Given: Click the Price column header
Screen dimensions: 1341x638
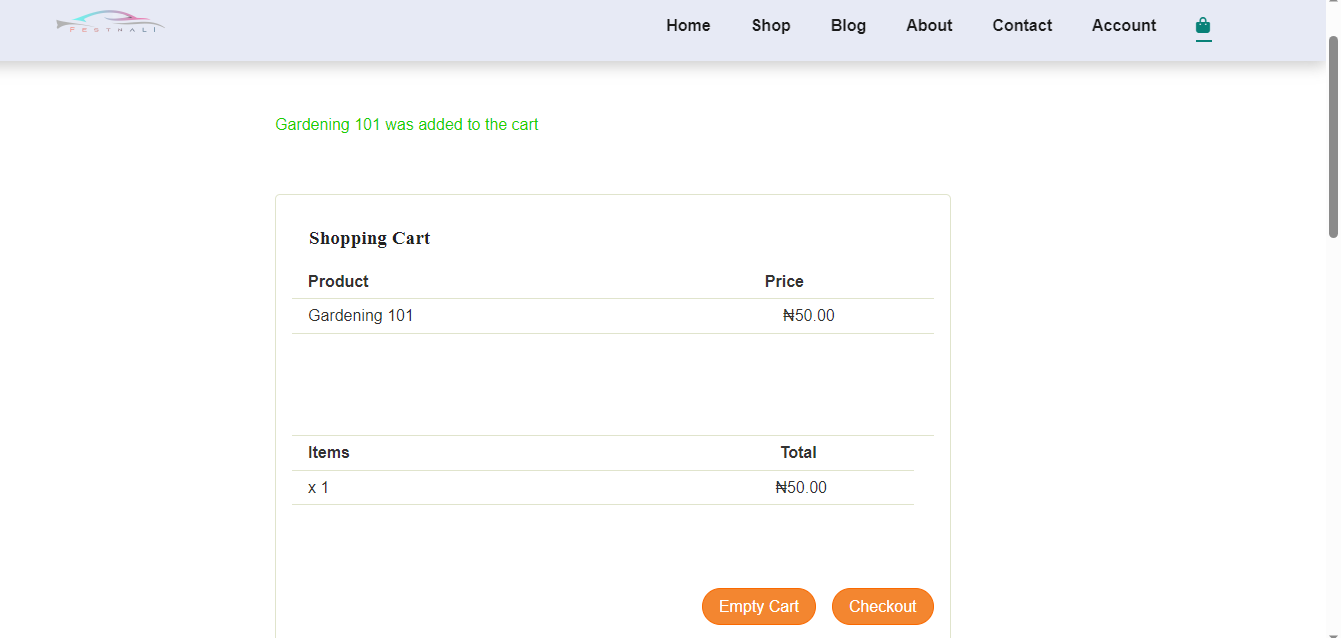Looking at the screenshot, I should [784, 281].
